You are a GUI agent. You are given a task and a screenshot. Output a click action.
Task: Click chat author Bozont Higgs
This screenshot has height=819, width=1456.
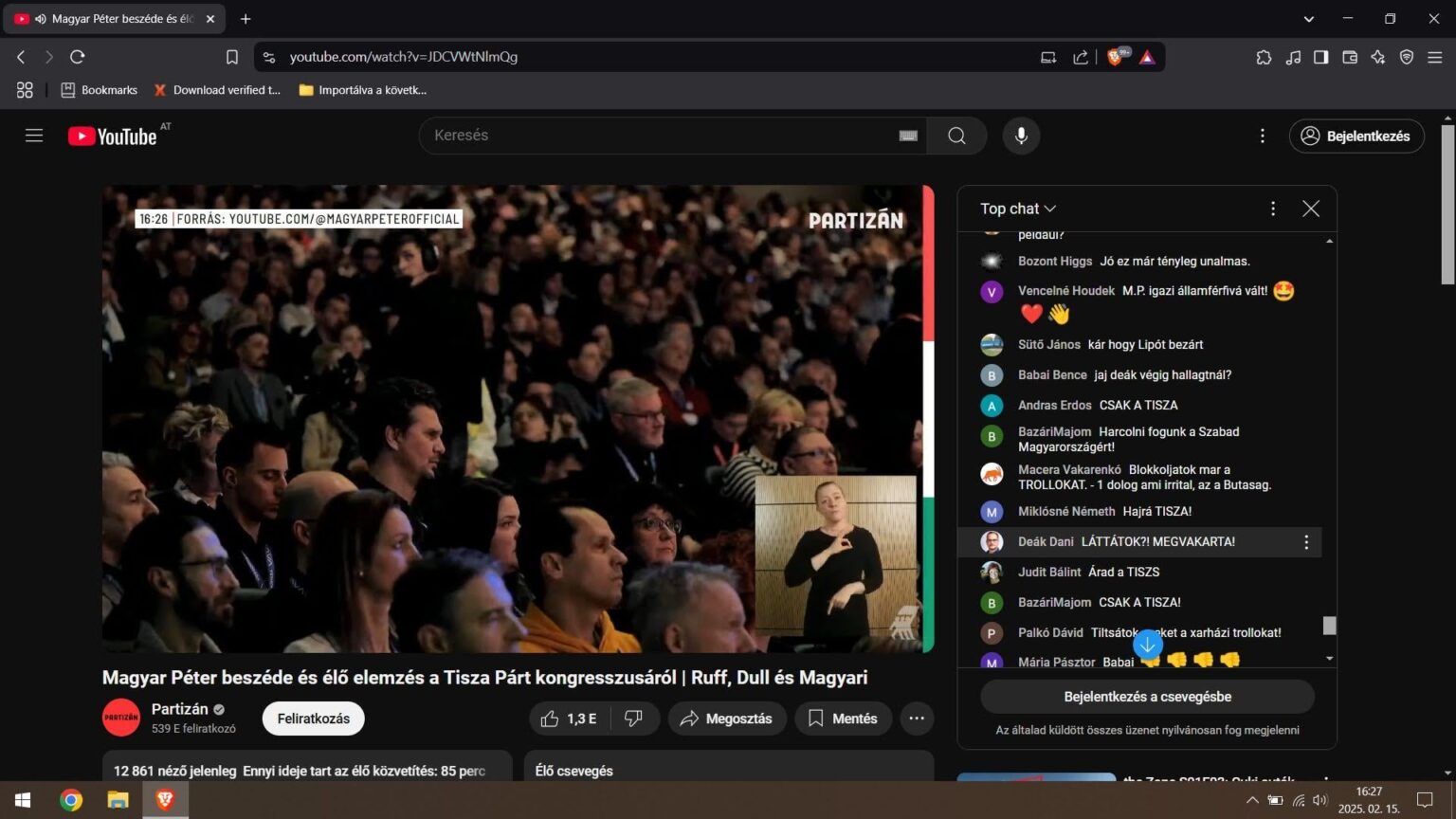(1055, 261)
